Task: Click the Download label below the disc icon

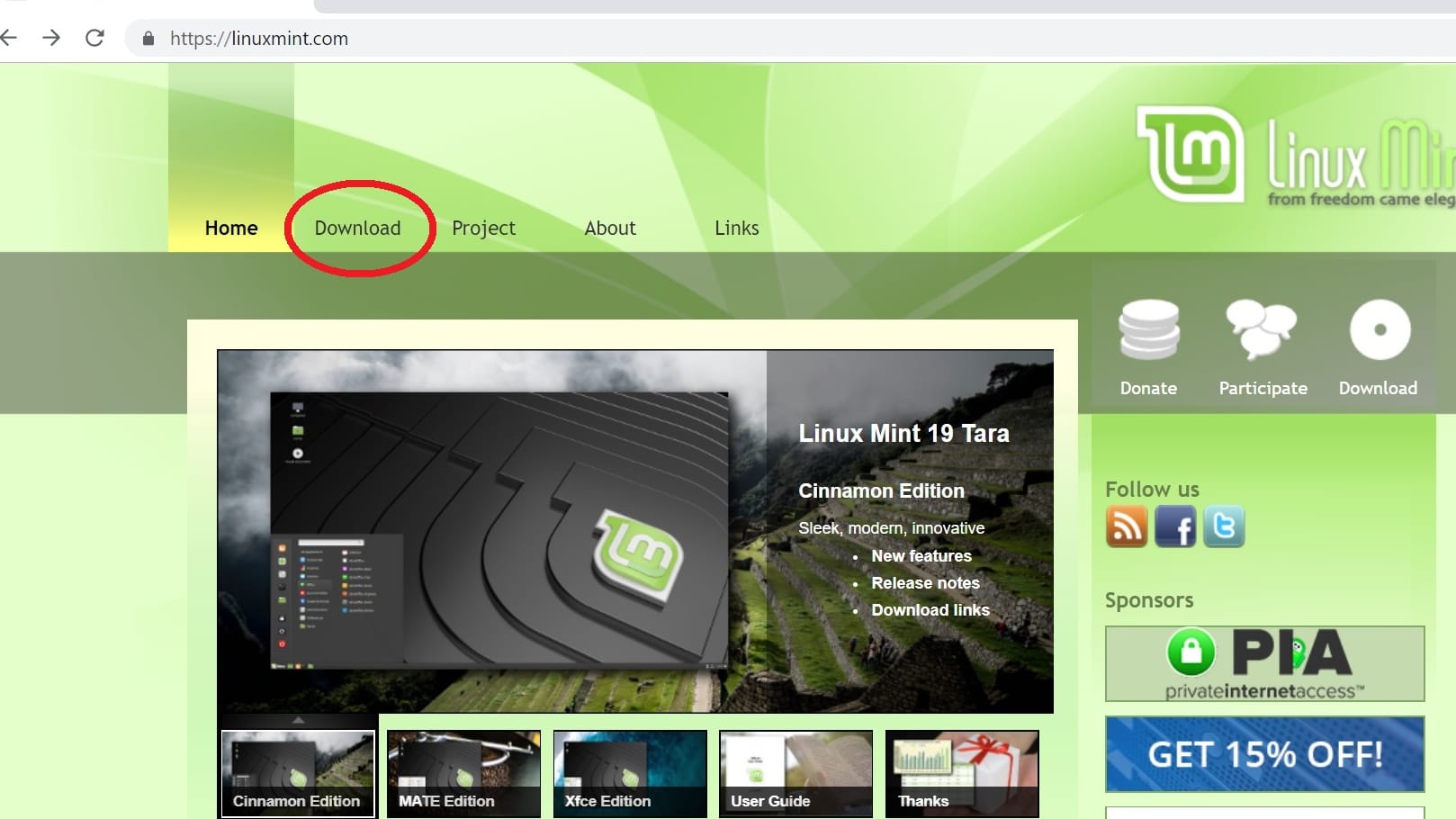Action: coord(1378,388)
